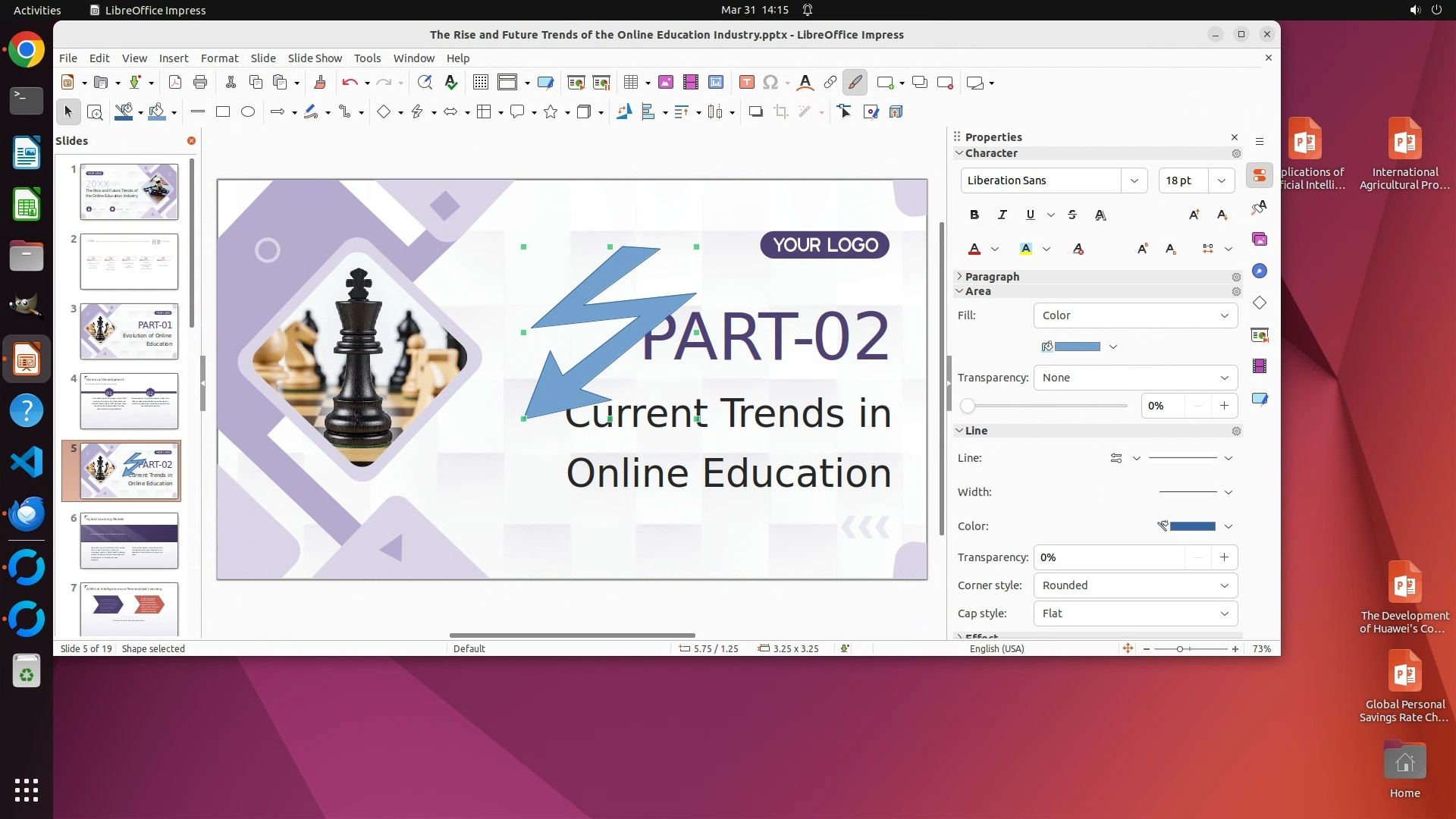1456x819 pixels.
Task: Open the Corner style dropdown
Action: 1135,585
